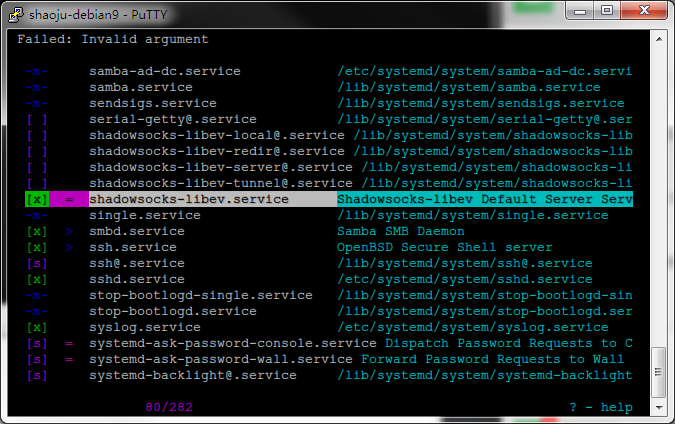Select the stop-bootlogd-single.service row name

201,295
